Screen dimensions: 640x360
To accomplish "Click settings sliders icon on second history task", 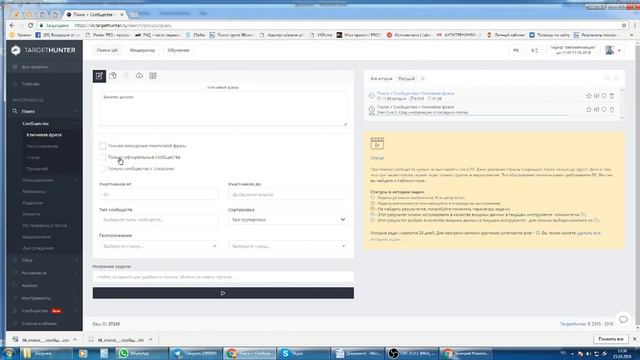I will [x=596, y=109].
